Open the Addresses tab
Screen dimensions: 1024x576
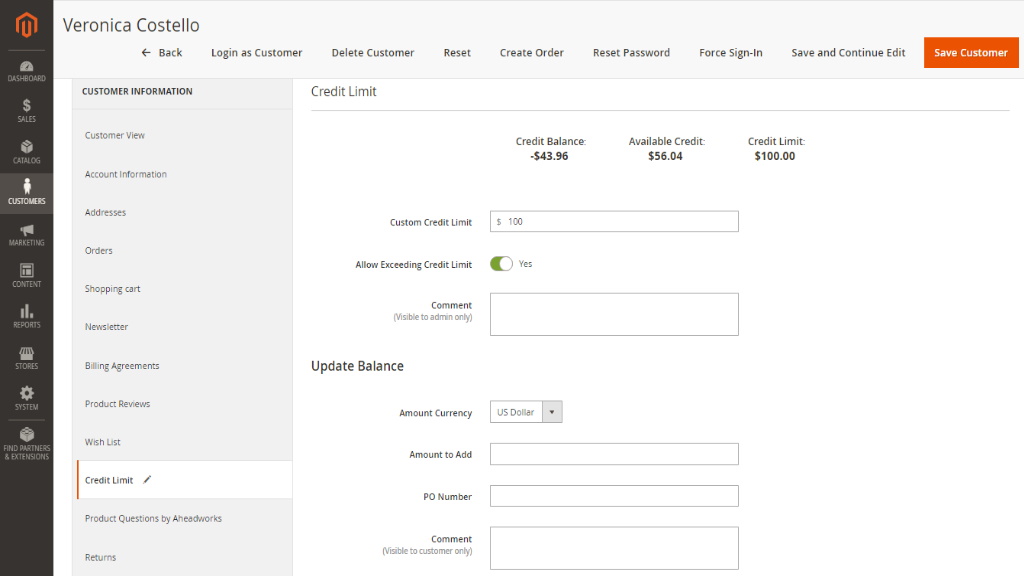click(x=105, y=212)
